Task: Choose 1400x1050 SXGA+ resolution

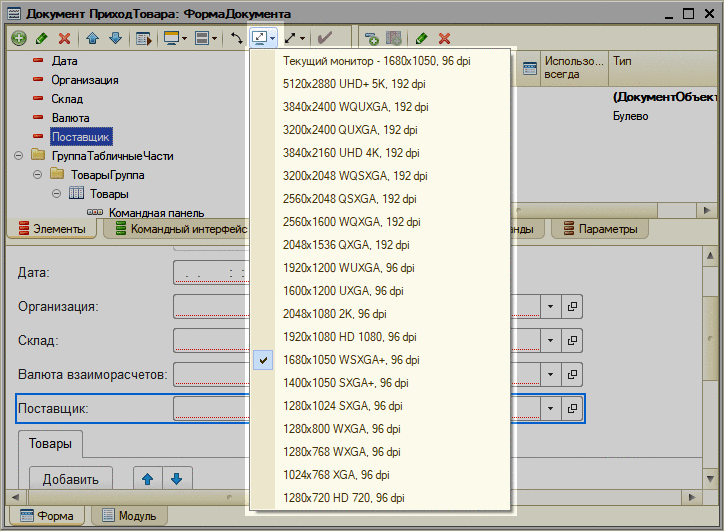Action: pos(380,383)
